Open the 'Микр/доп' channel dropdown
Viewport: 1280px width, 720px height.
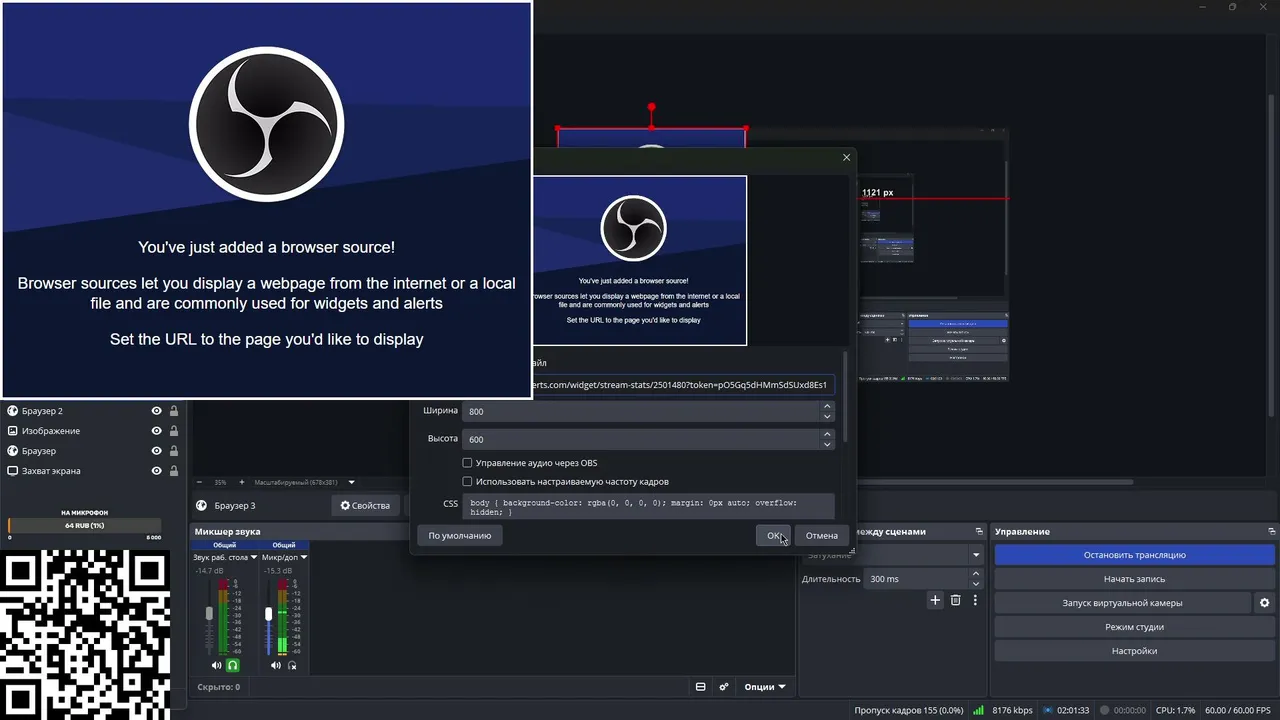pyautogui.click(x=303, y=557)
